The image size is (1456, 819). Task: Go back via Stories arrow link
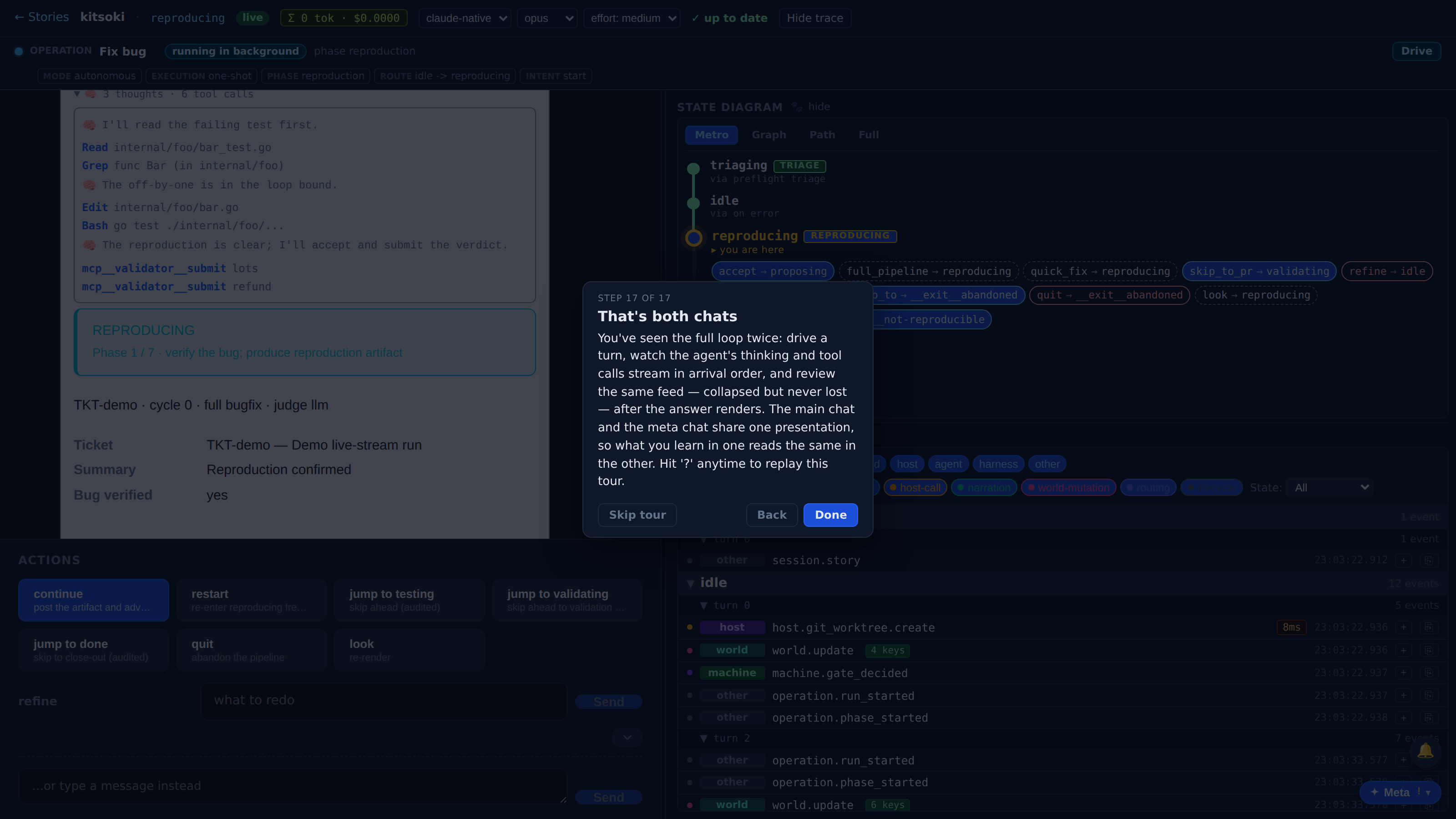(x=41, y=17)
